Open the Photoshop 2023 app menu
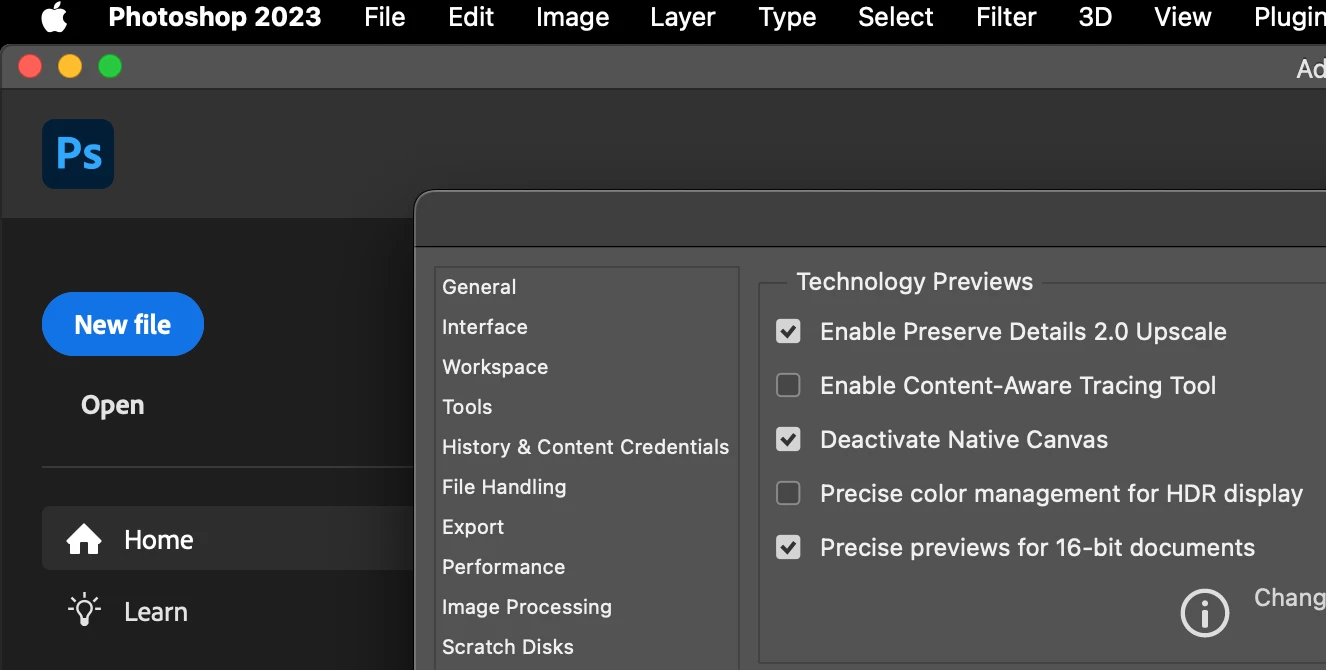This screenshot has height=670, width=1326. 215,17
